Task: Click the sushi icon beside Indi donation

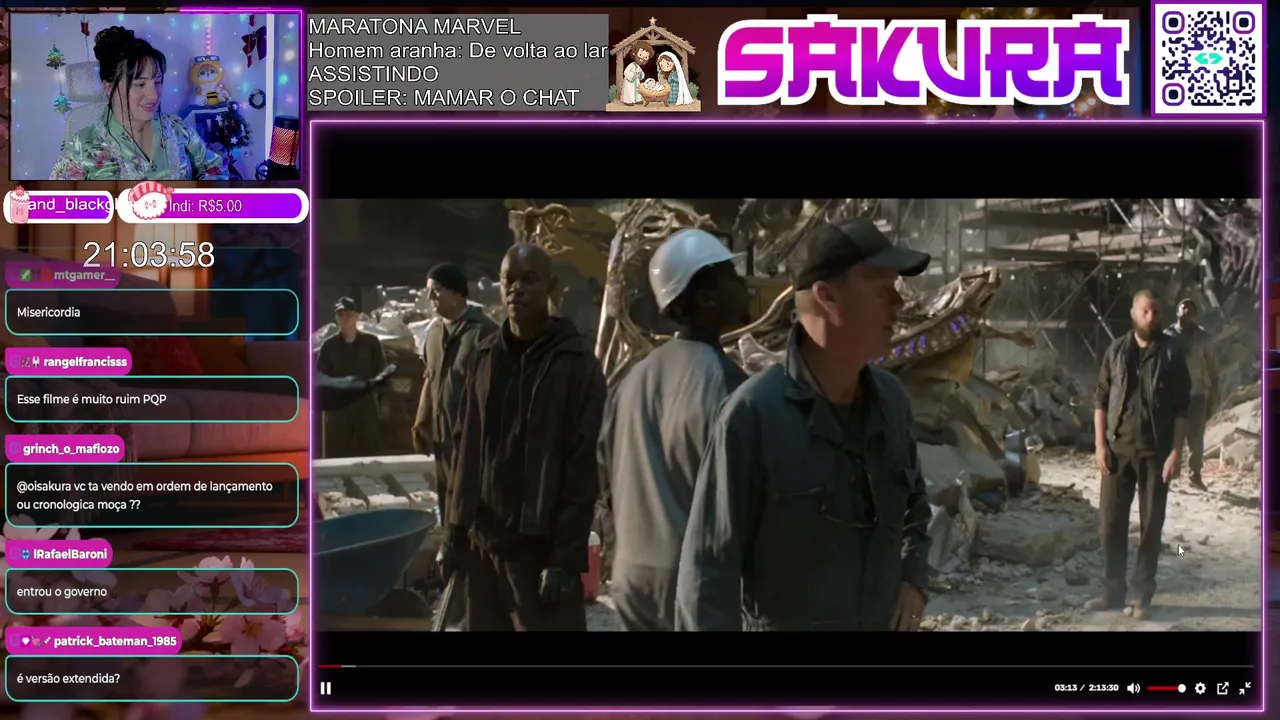Action: click(x=149, y=203)
